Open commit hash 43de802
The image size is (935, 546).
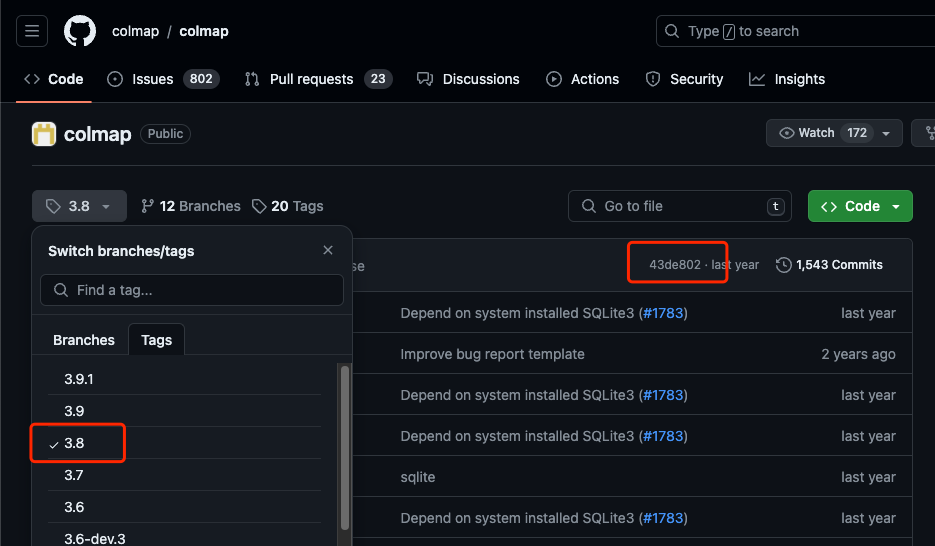point(674,265)
